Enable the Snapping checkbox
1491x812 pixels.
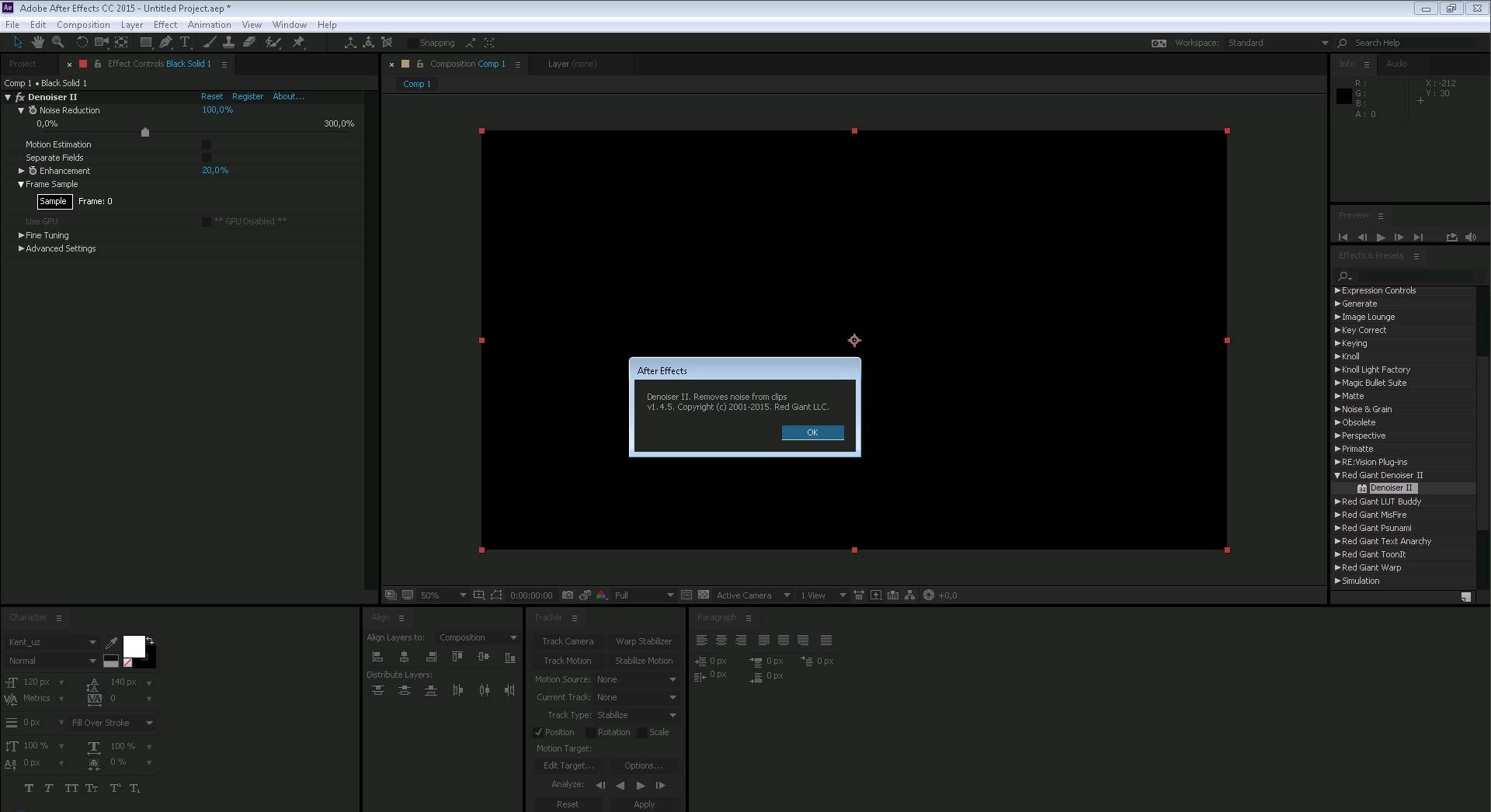(413, 43)
